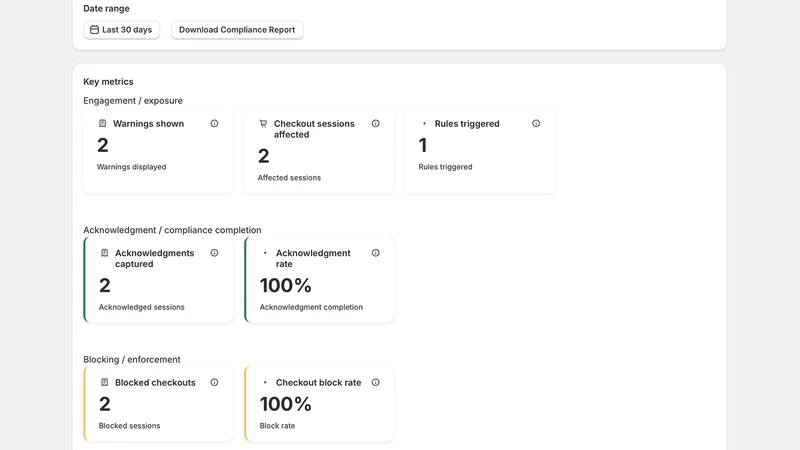
Task: Click the Checkout block rate card title
Action: coord(318,383)
